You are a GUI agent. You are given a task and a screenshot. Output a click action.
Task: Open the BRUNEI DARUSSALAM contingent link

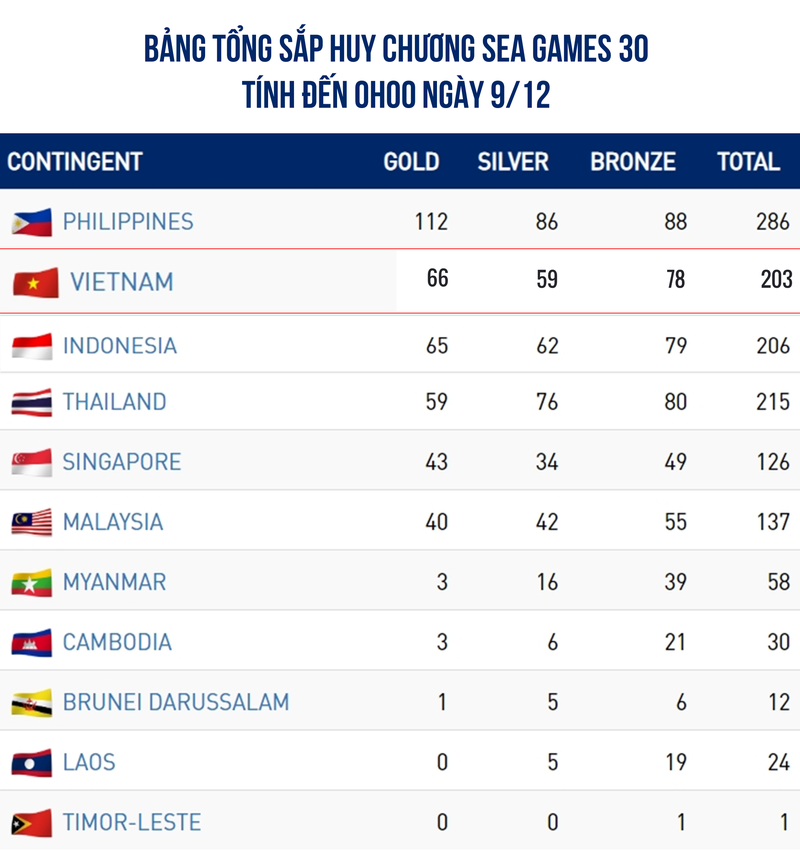[176, 702]
